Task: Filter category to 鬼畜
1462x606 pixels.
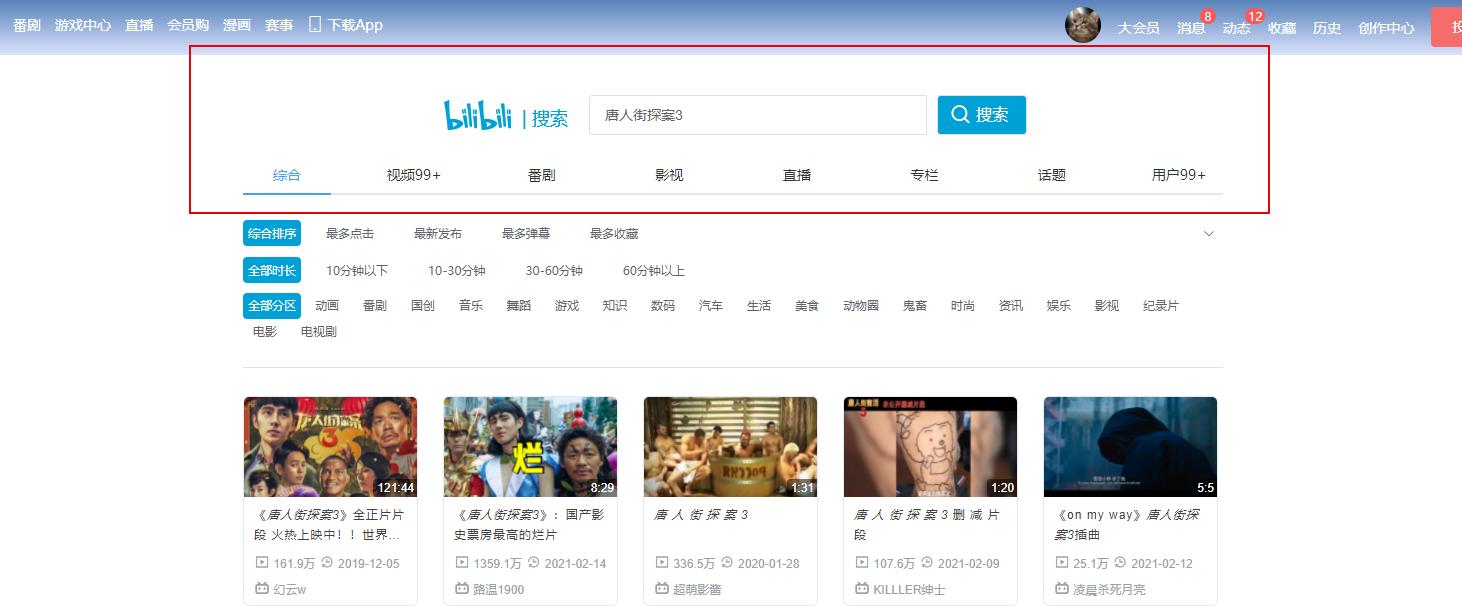Action: (915, 306)
